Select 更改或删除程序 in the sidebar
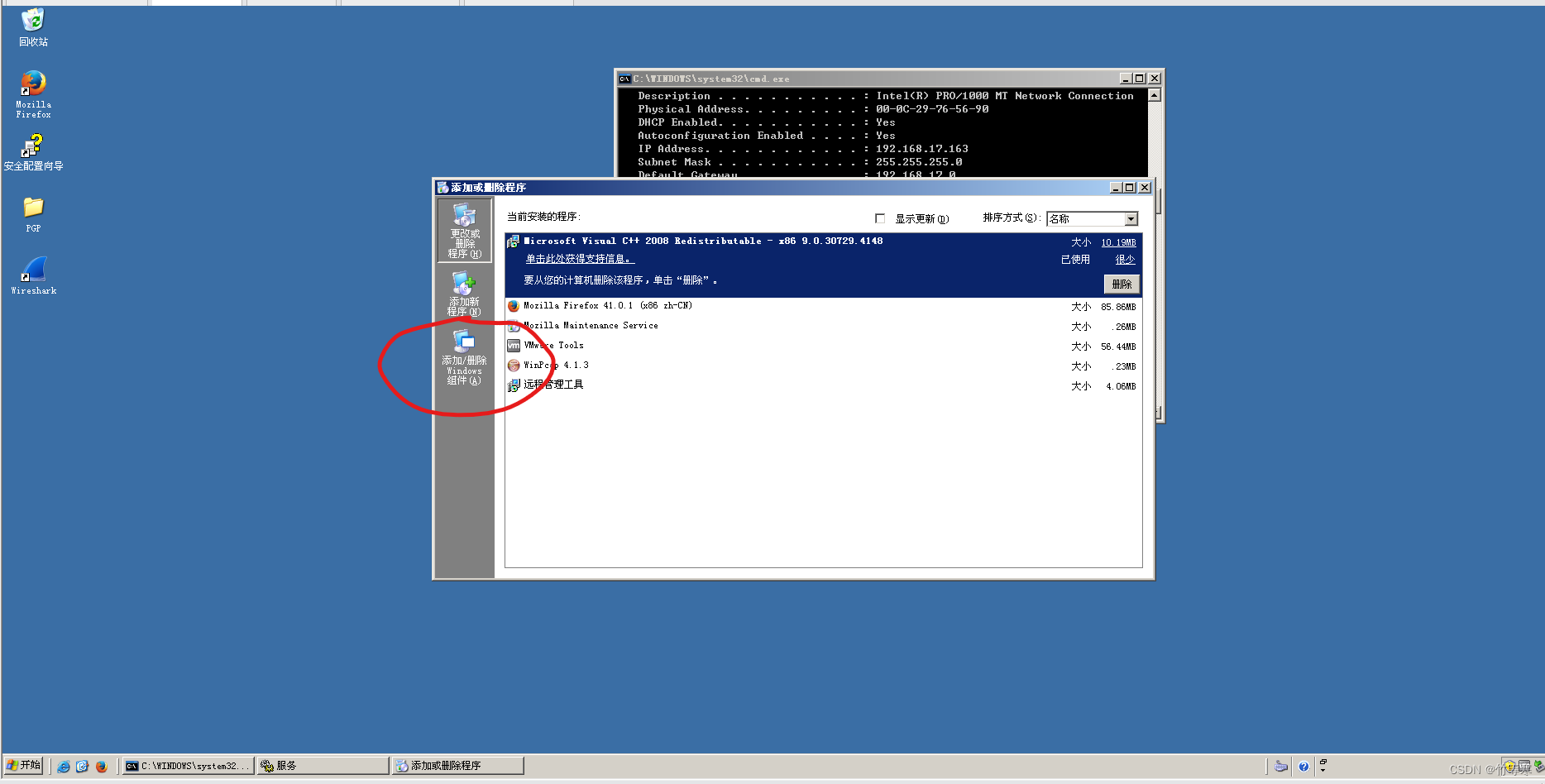The image size is (1545, 784). [x=464, y=231]
